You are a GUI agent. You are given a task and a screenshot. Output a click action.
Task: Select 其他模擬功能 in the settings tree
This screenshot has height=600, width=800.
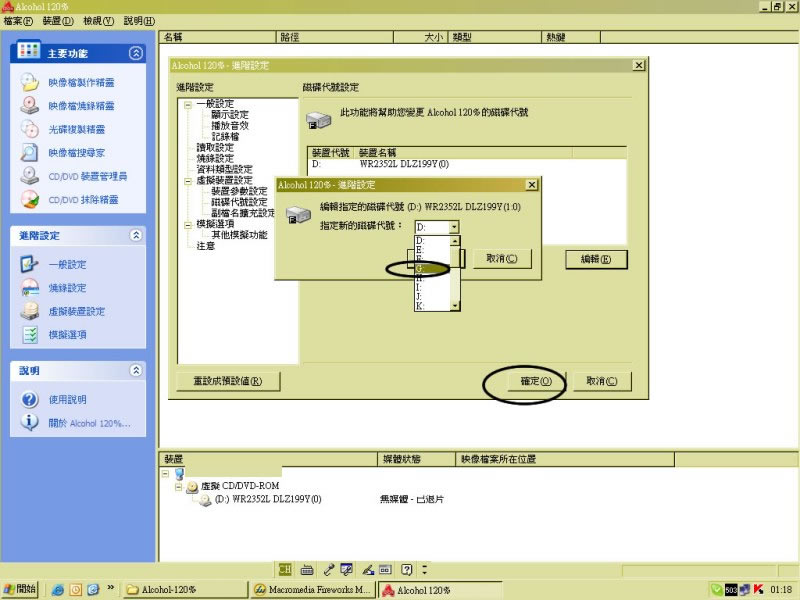tap(239, 235)
